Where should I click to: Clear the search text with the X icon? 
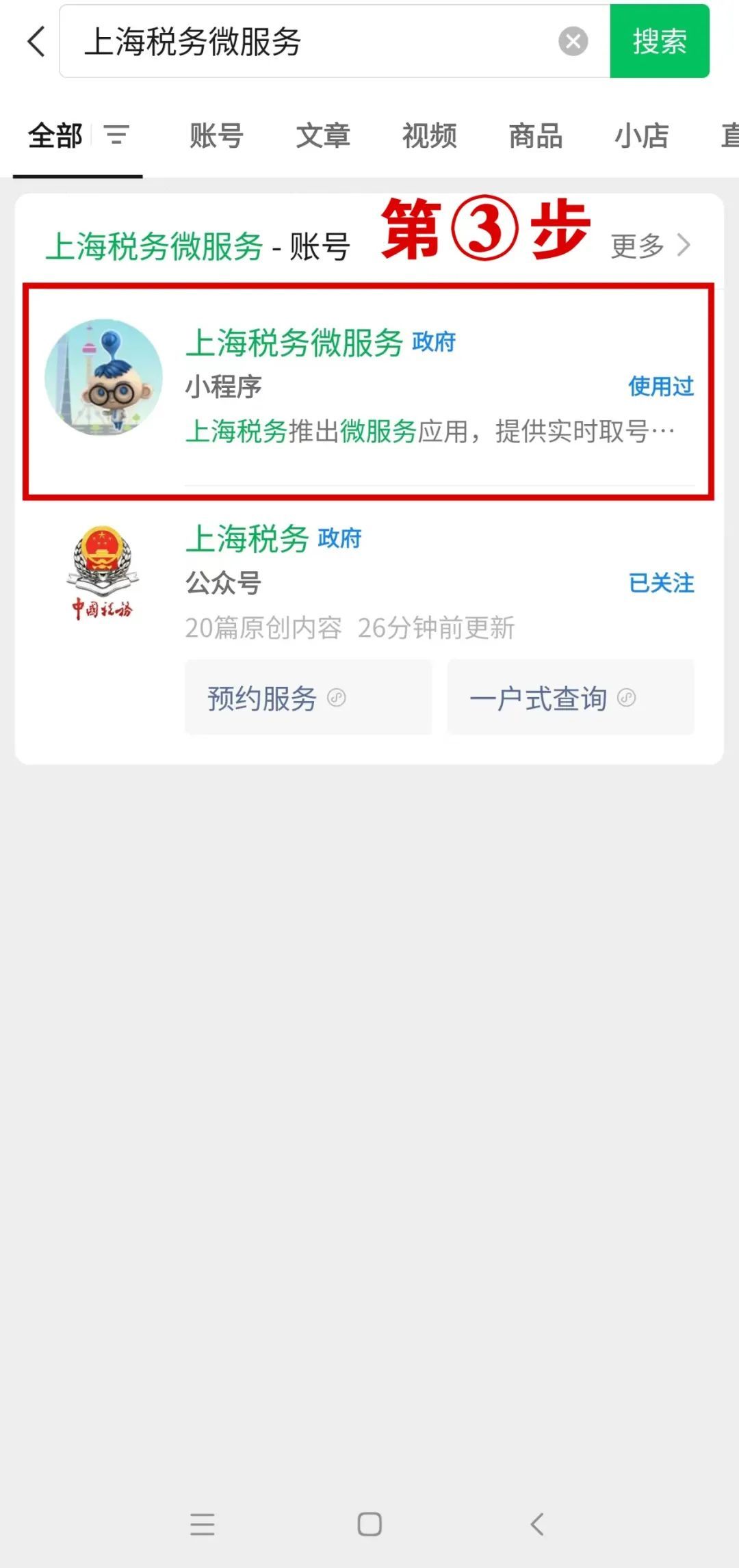click(x=573, y=42)
